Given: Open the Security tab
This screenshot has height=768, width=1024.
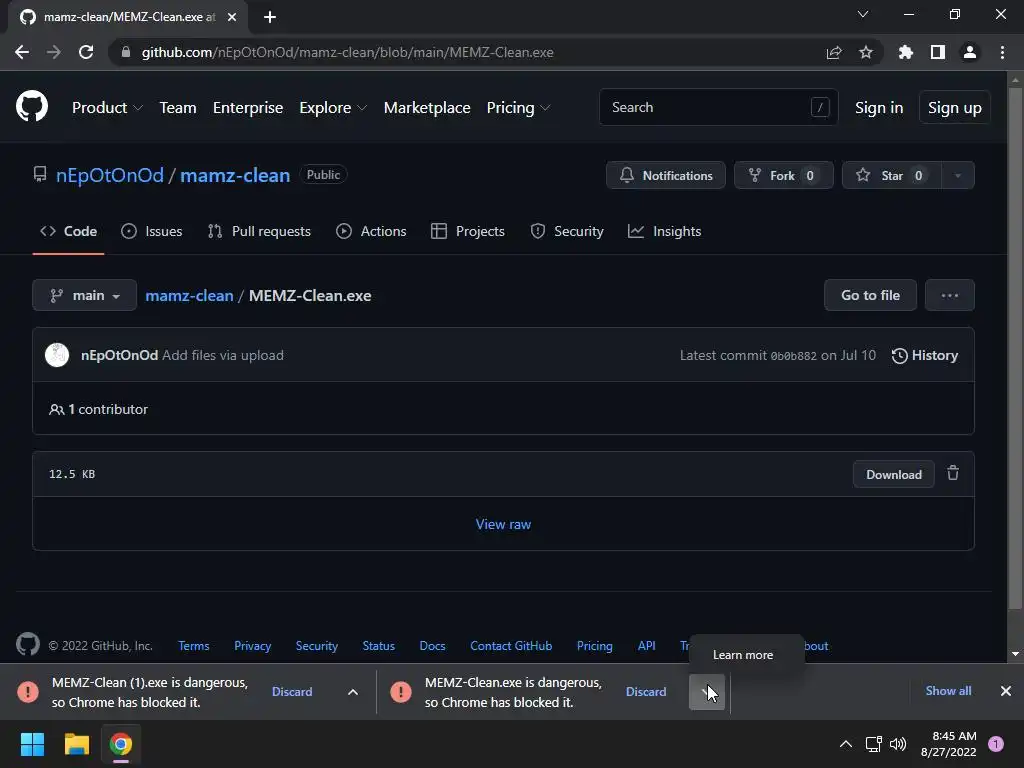Looking at the screenshot, I should click(567, 231).
